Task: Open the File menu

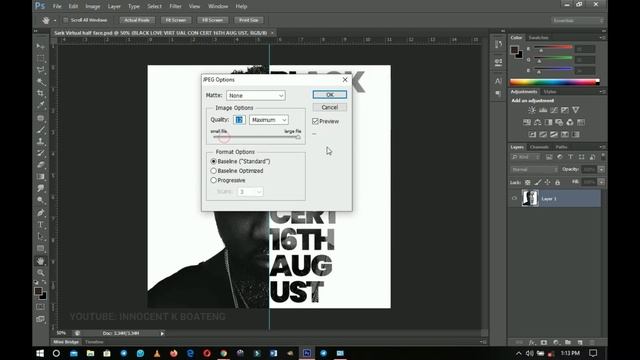Action: pos(57,6)
